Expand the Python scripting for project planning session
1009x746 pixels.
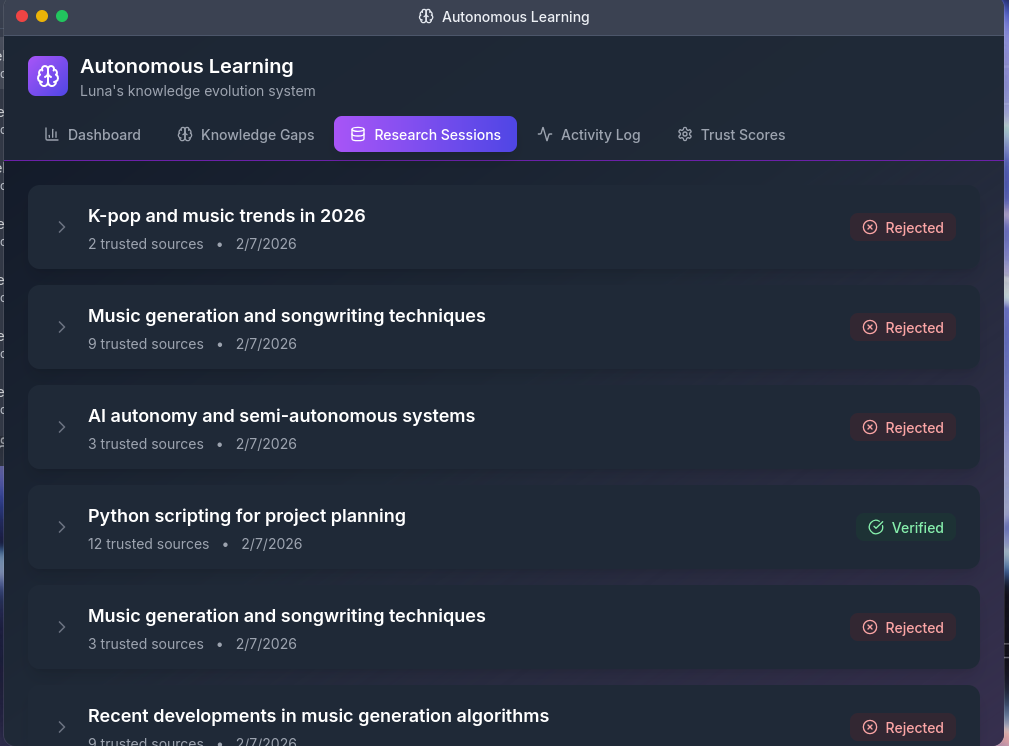coord(62,527)
